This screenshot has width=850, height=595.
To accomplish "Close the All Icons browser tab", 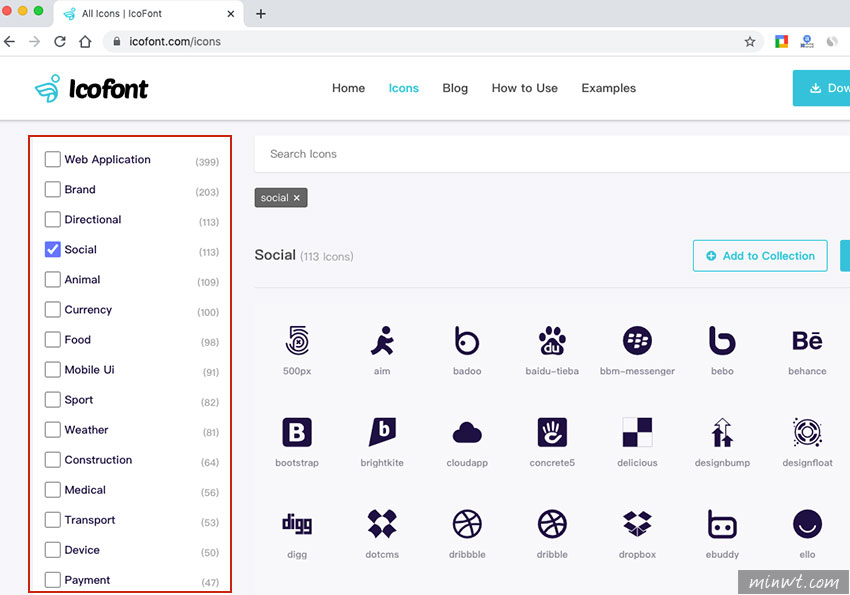I will [231, 14].
